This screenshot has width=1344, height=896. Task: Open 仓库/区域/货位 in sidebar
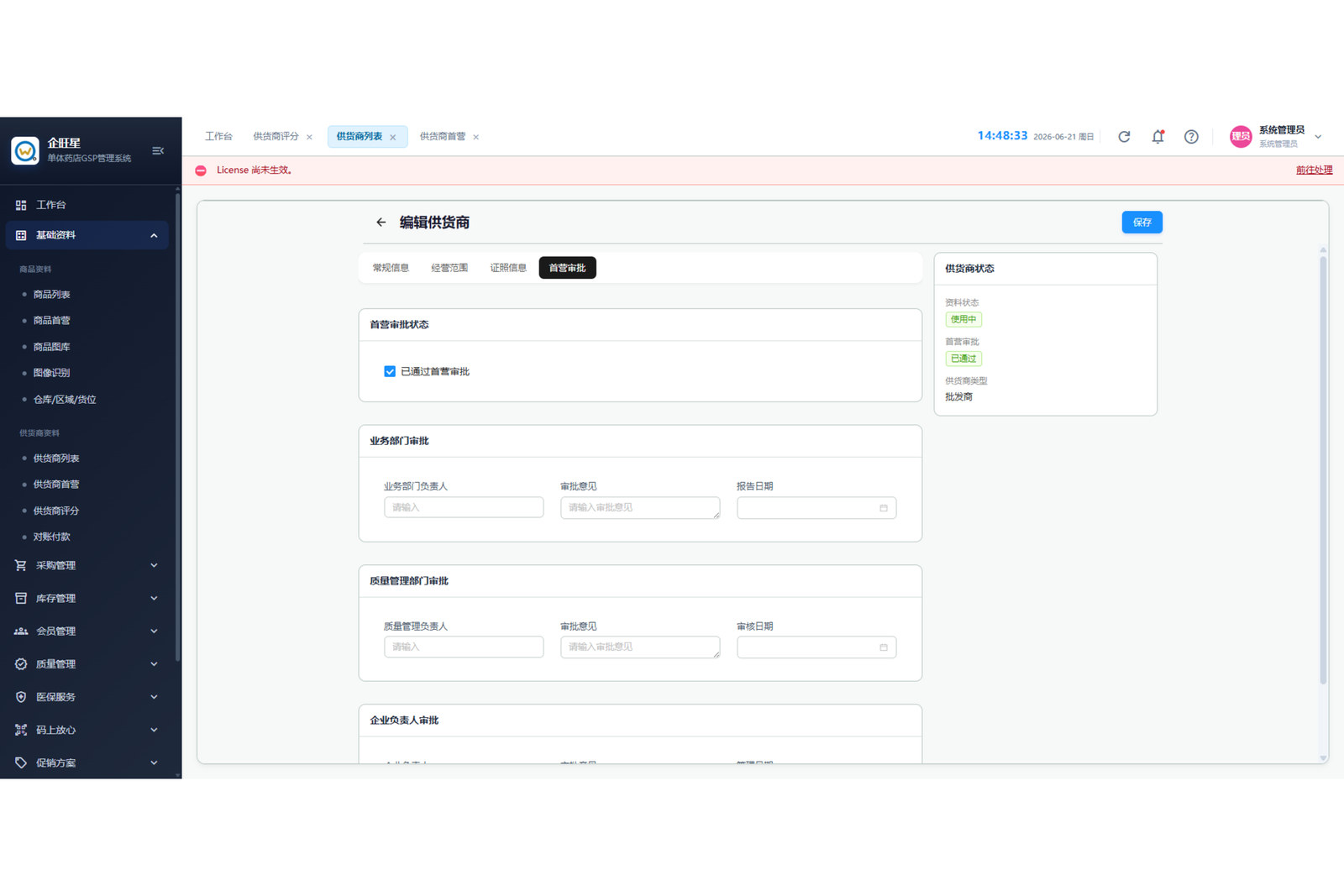tap(65, 400)
